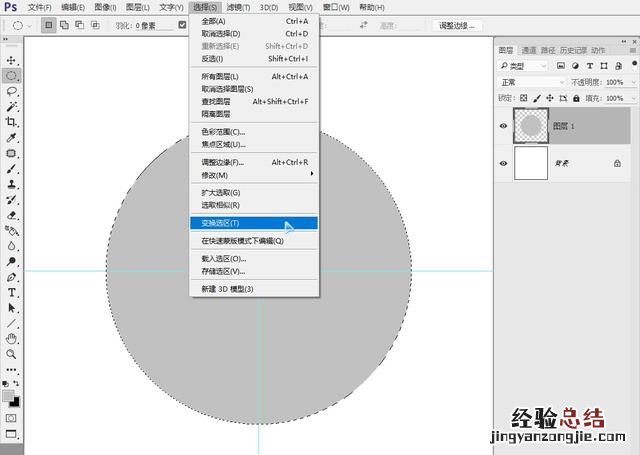
Task: Choose 反选(I) in the menu
Action: 253,59
